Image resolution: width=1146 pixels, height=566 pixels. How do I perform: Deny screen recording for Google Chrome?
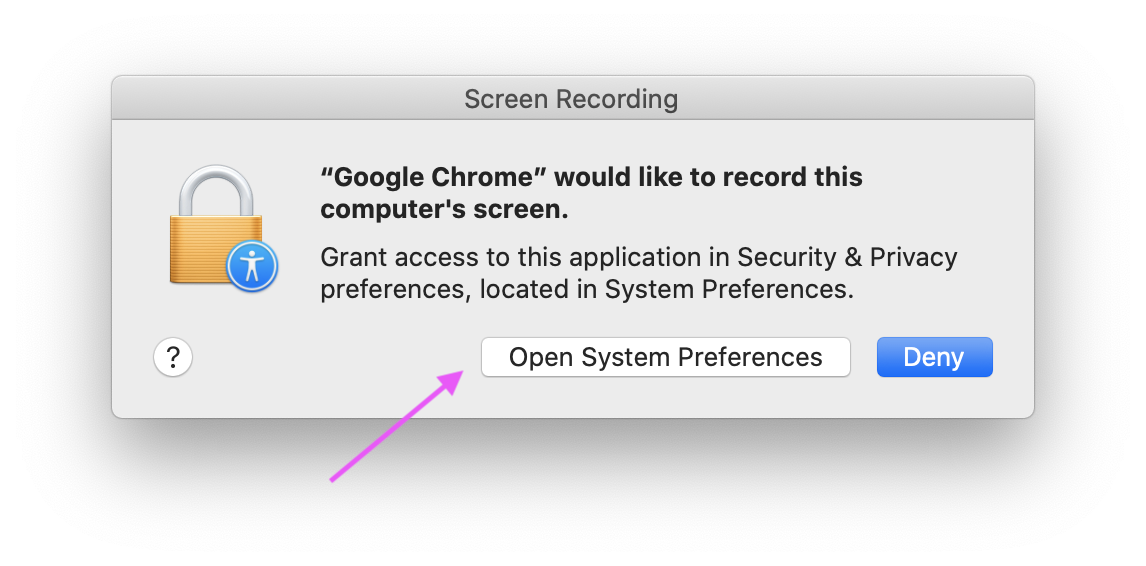pos(934,357)
